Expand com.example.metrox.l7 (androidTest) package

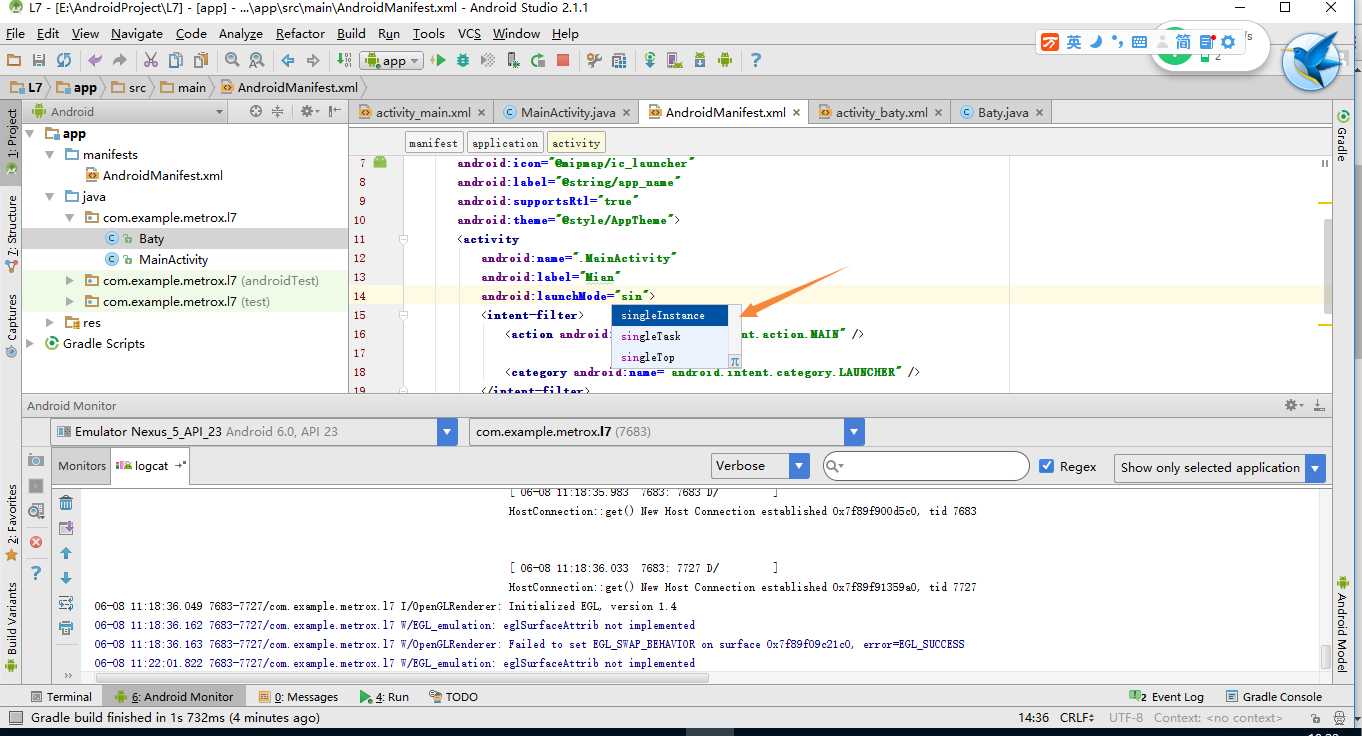(70, 281)
